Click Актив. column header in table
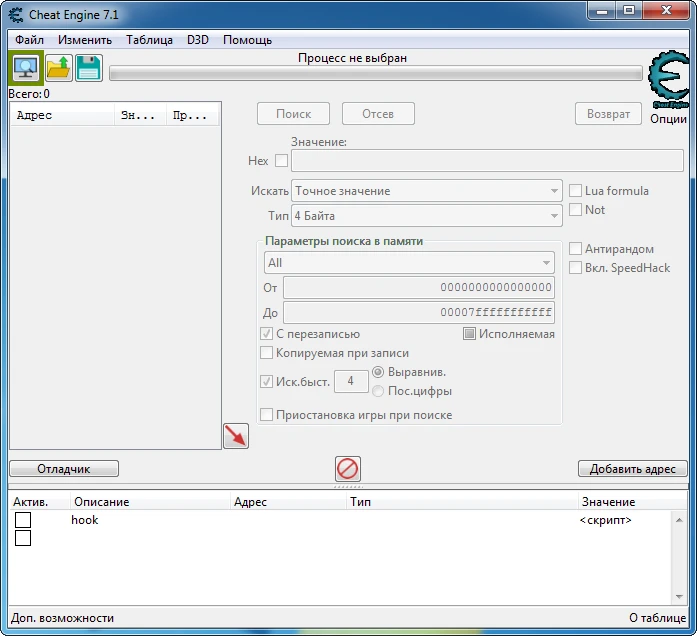Screen dimensions: 697x636 39,502
